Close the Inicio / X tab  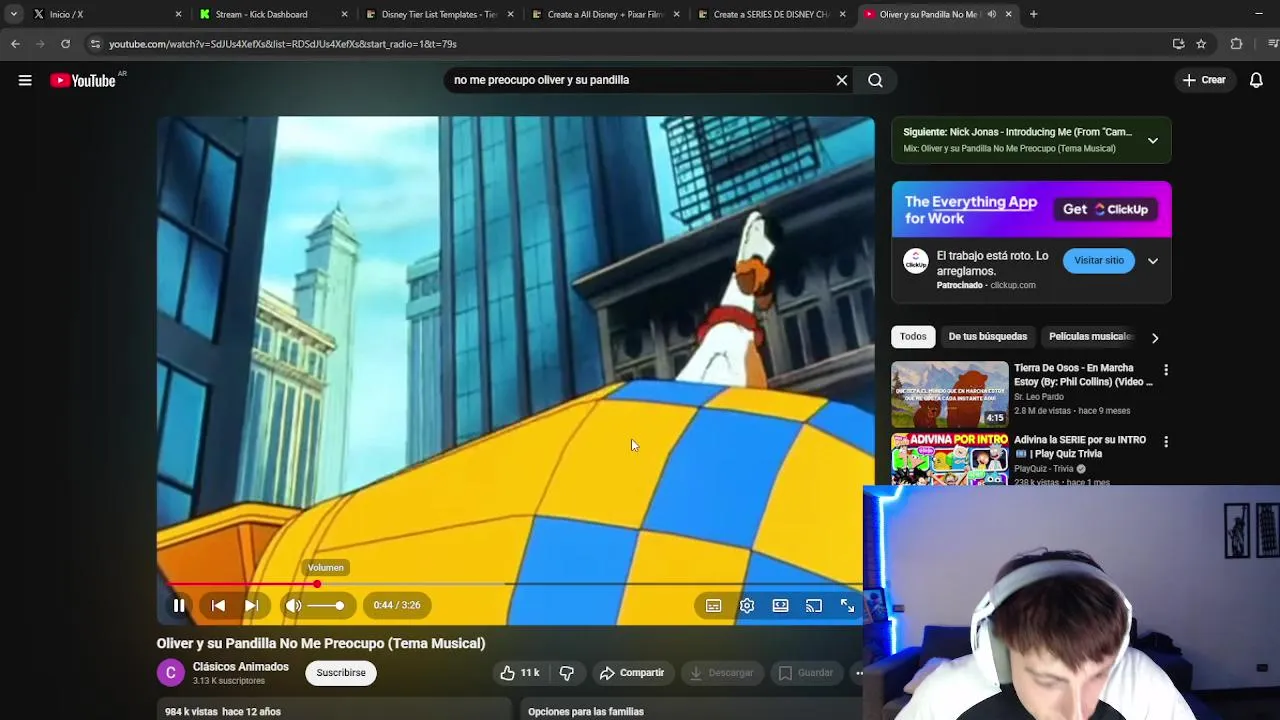(178, 14)
